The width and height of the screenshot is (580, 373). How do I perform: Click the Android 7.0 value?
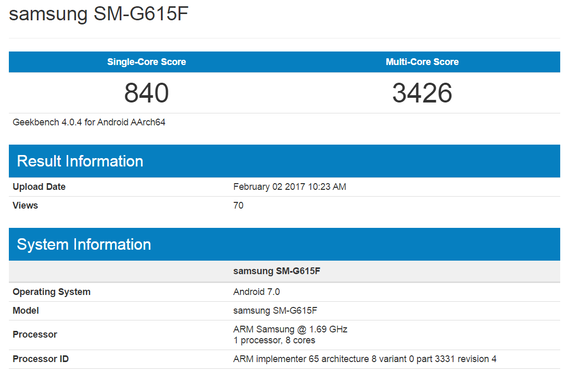click(256, 292)
